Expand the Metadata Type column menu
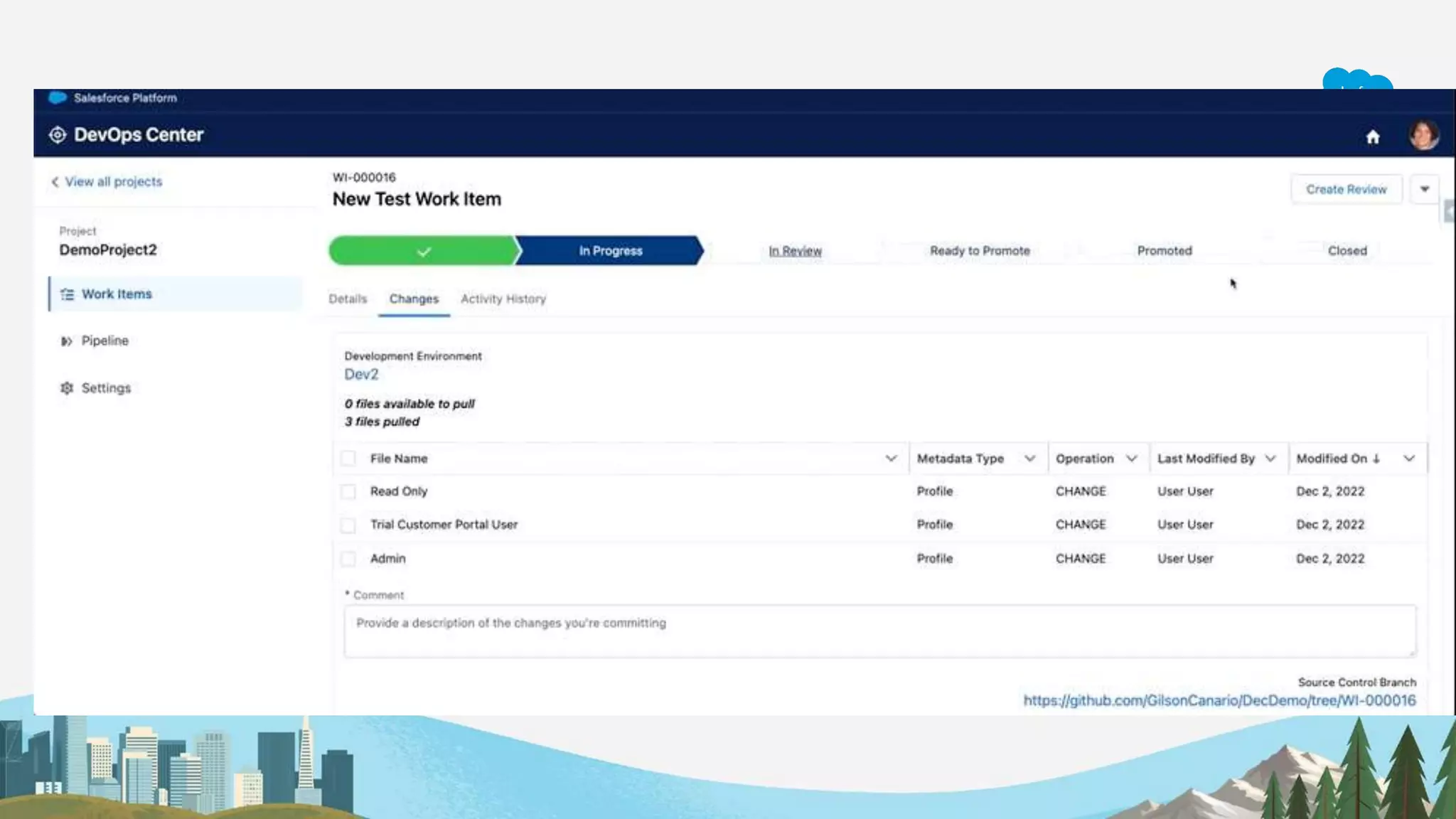1456x819 pixels. (x=1029, y=459)
